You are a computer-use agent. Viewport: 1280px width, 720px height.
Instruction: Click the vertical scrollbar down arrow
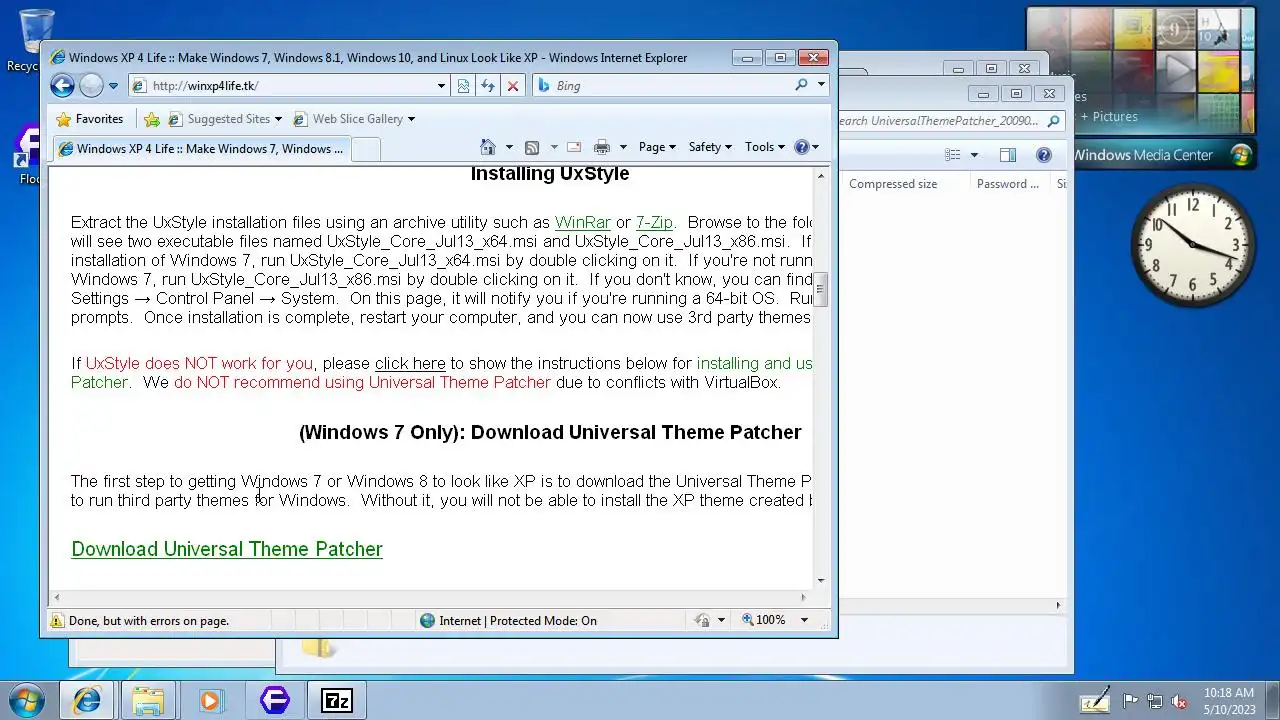pos(821,580)
